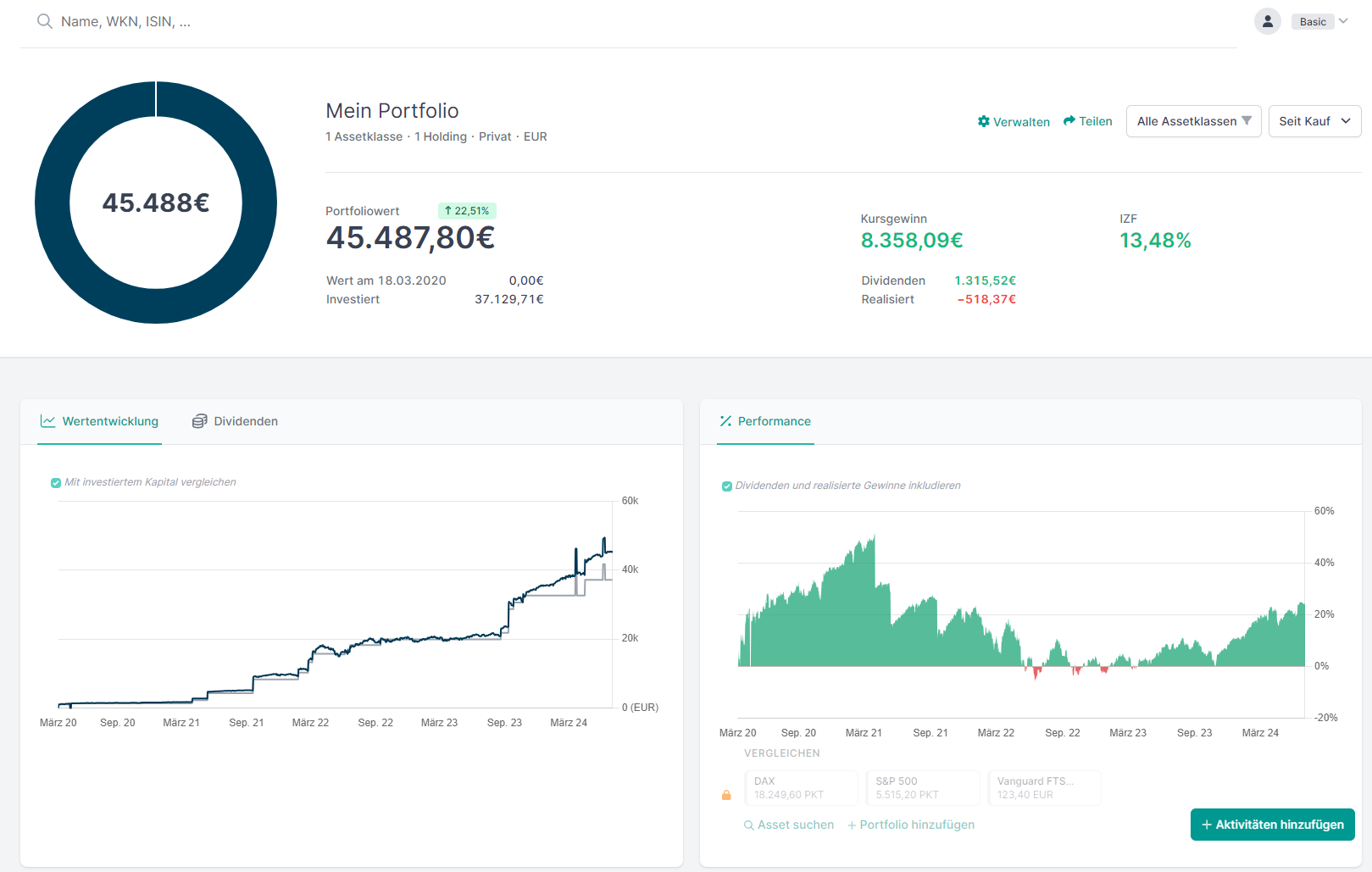
Task: Click the Asset suchen magnifier icon
Action: (749, 825)
